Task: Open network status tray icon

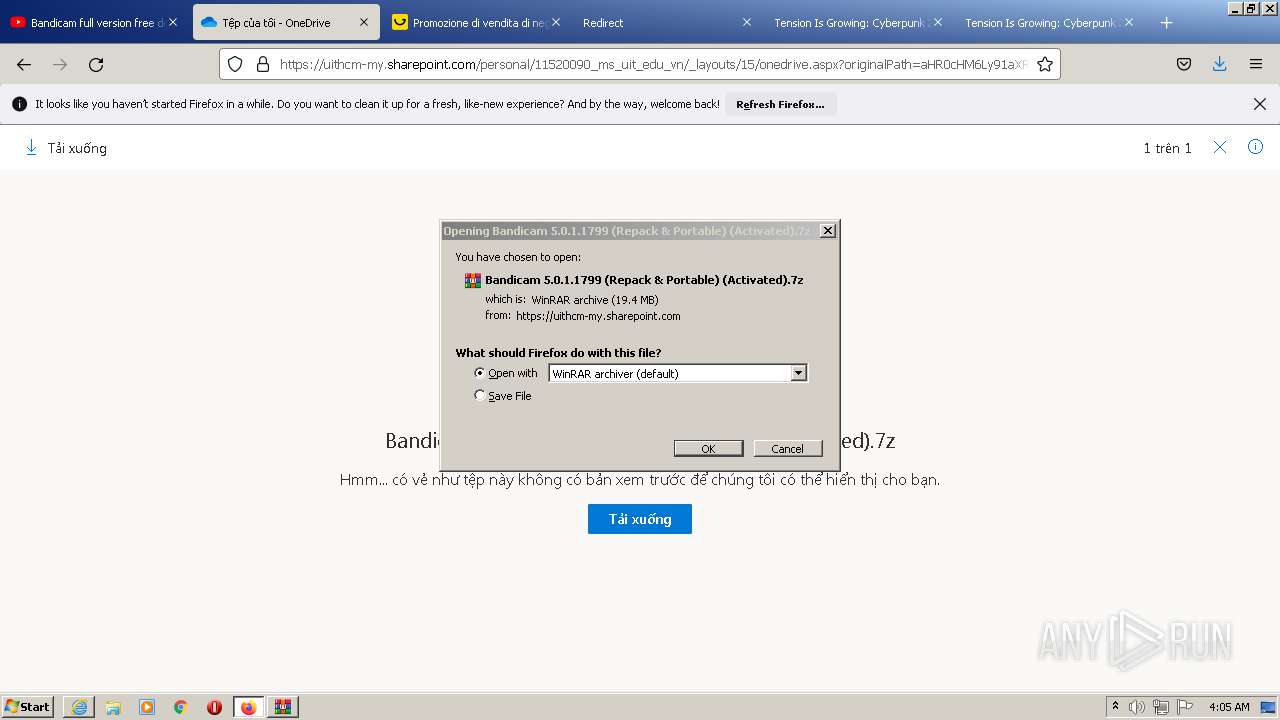Action: 1161,707
